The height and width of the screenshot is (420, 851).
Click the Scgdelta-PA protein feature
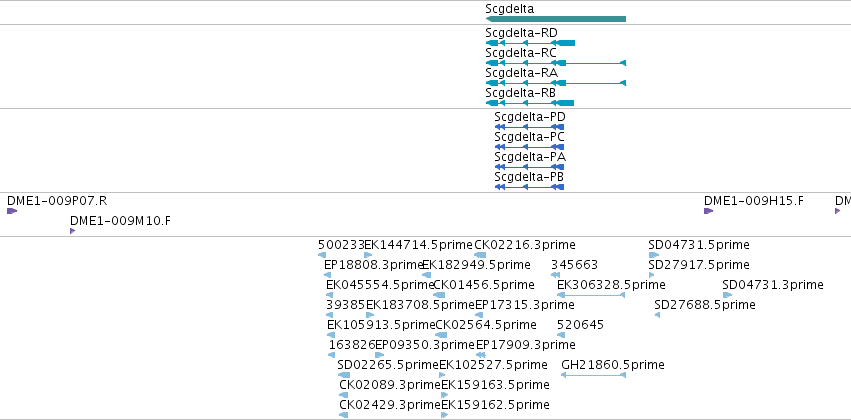tap(529, 167)
